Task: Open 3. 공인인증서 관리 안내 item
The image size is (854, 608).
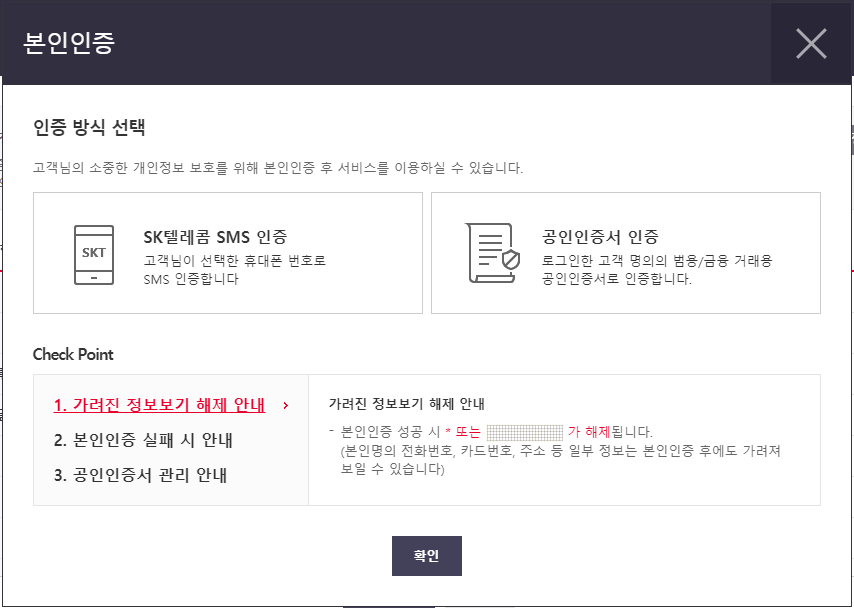Action: pos(140,475)
